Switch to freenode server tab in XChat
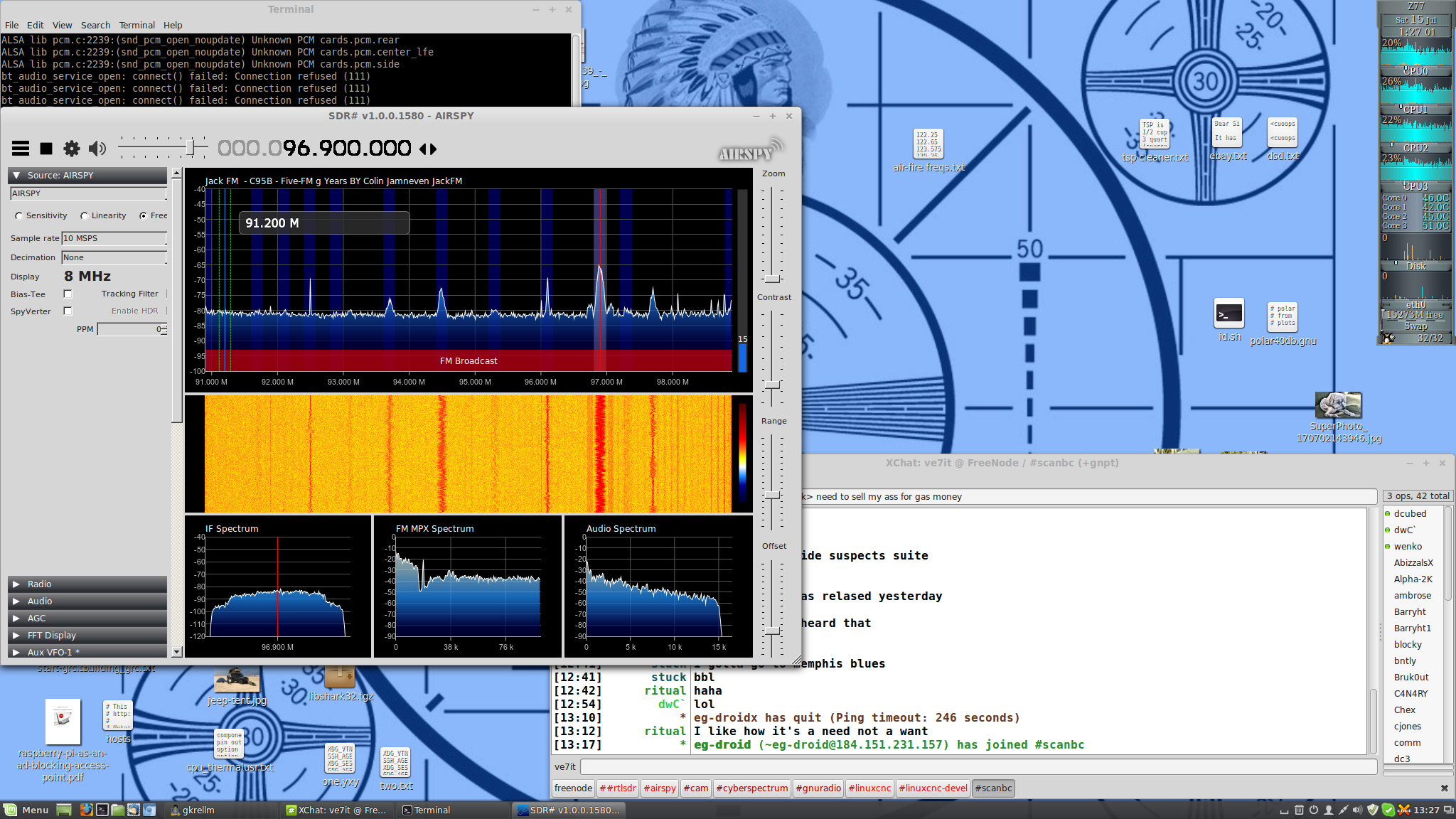Viewport: 1456px width, 819px height. coord(573,788)
